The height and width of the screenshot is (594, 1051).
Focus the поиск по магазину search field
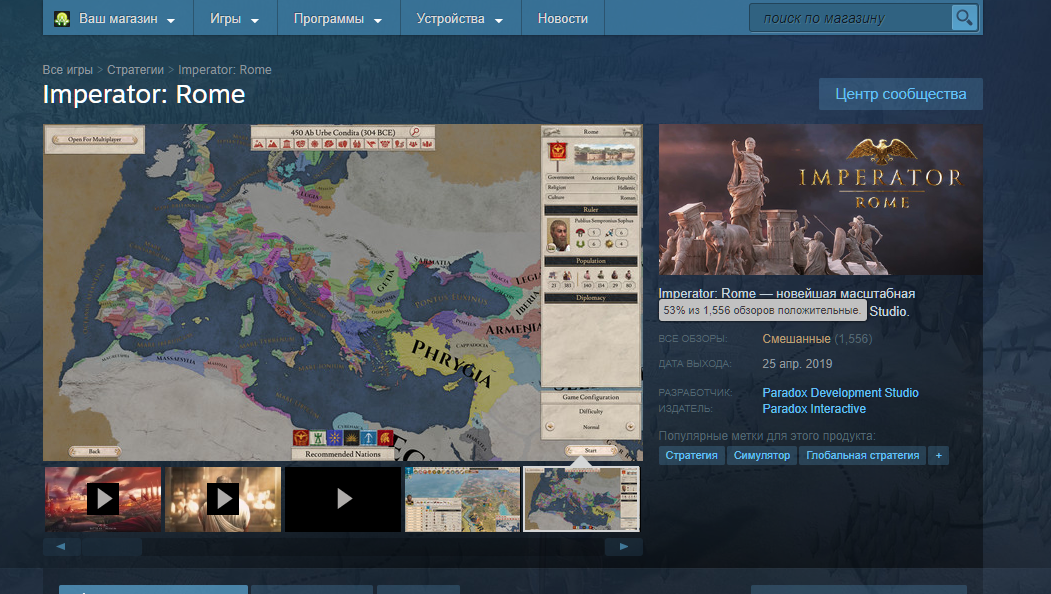[x=850, y=18]
